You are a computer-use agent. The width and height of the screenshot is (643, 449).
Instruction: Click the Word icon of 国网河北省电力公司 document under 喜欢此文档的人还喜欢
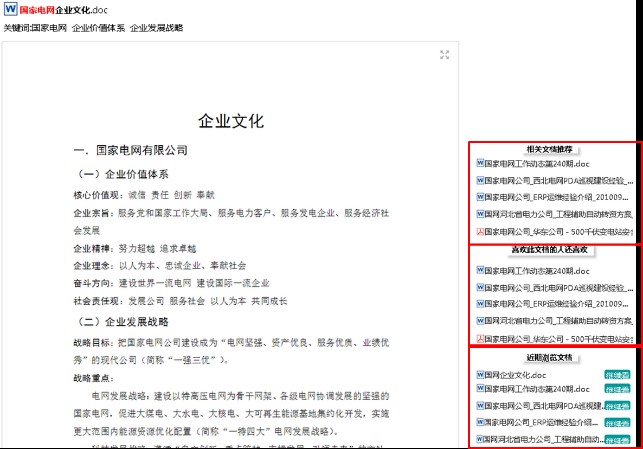point(480,321)
